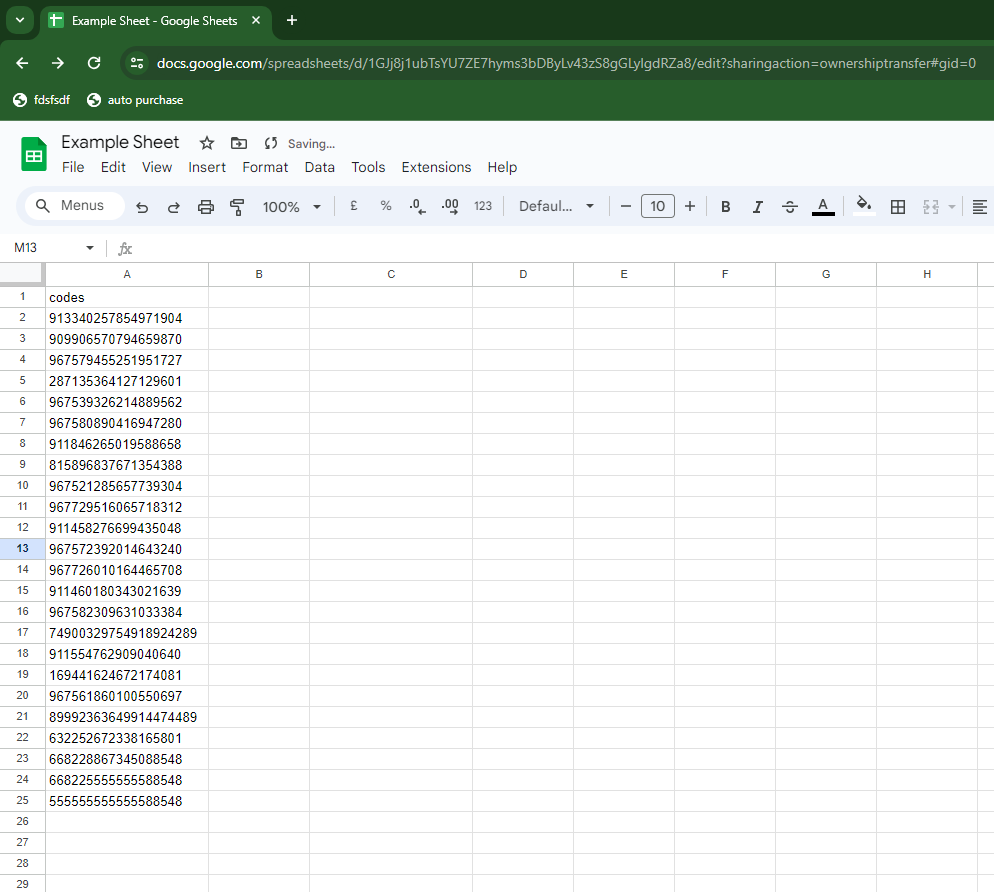Viewport: 994px width, 892px height.
Task: Star the Example Sheet document
Action: pyautogui.click(x=207, y=143)
